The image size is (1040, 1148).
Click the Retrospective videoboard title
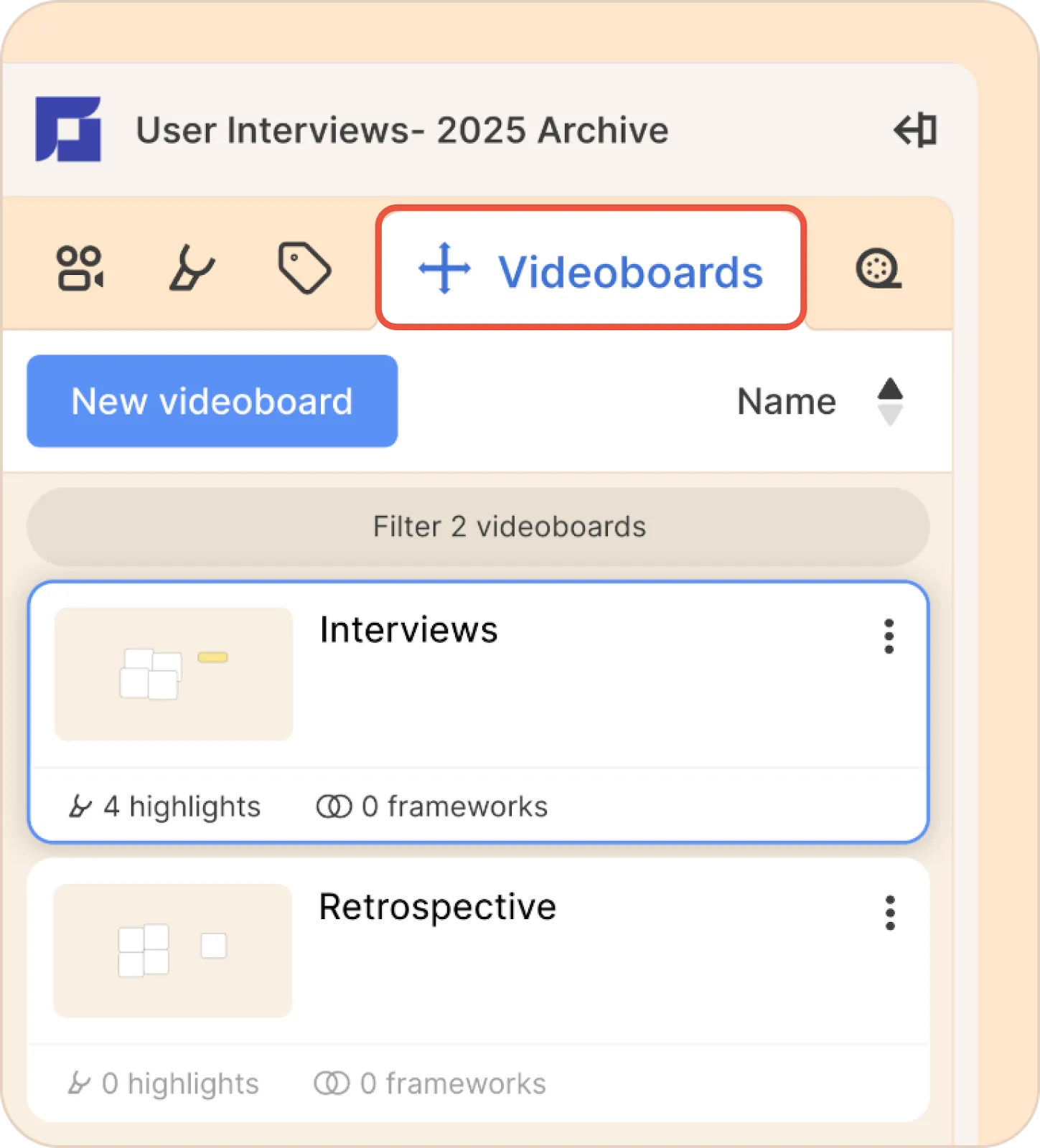(437, 907)
